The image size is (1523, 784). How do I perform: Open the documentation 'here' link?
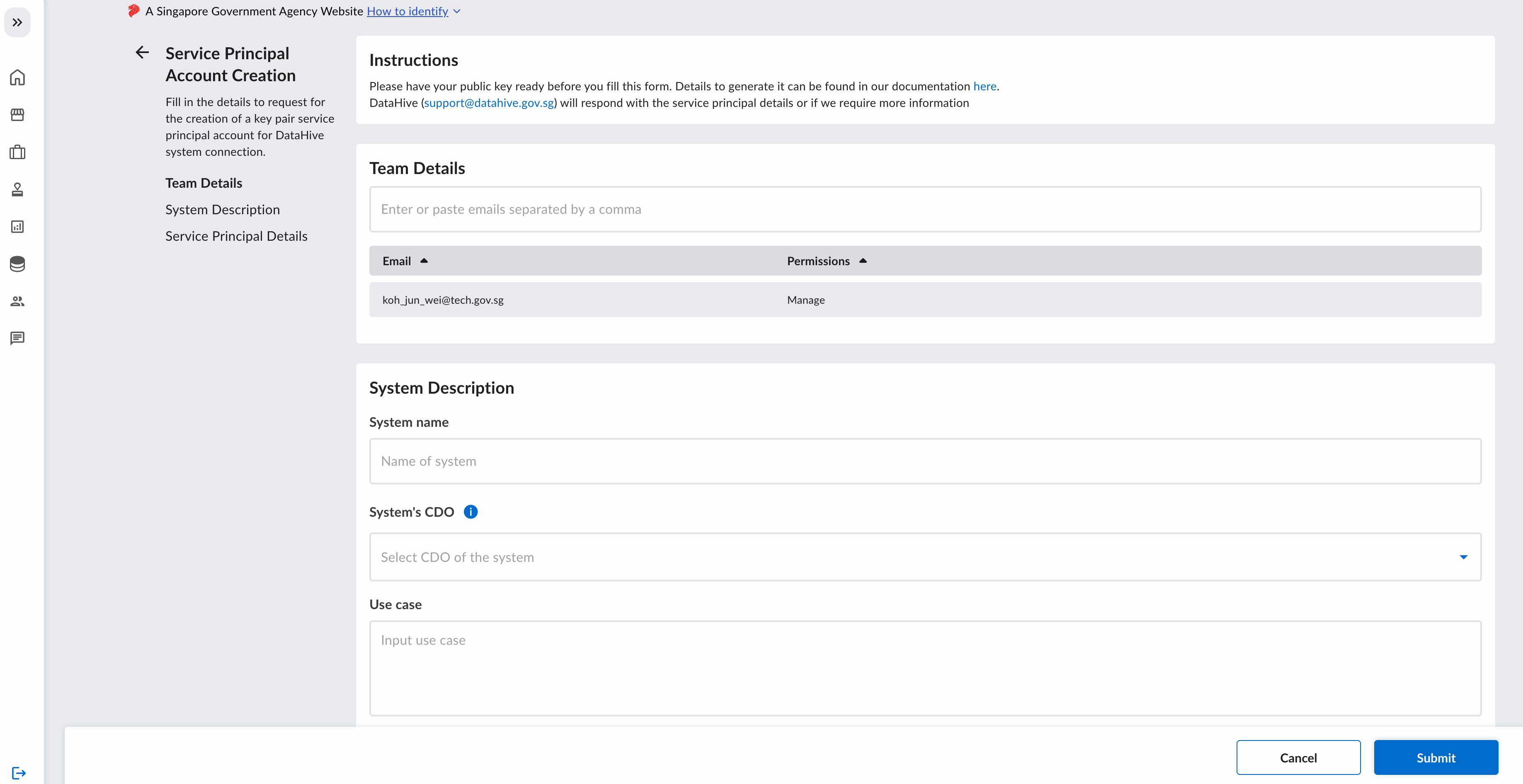pos(985,86)
